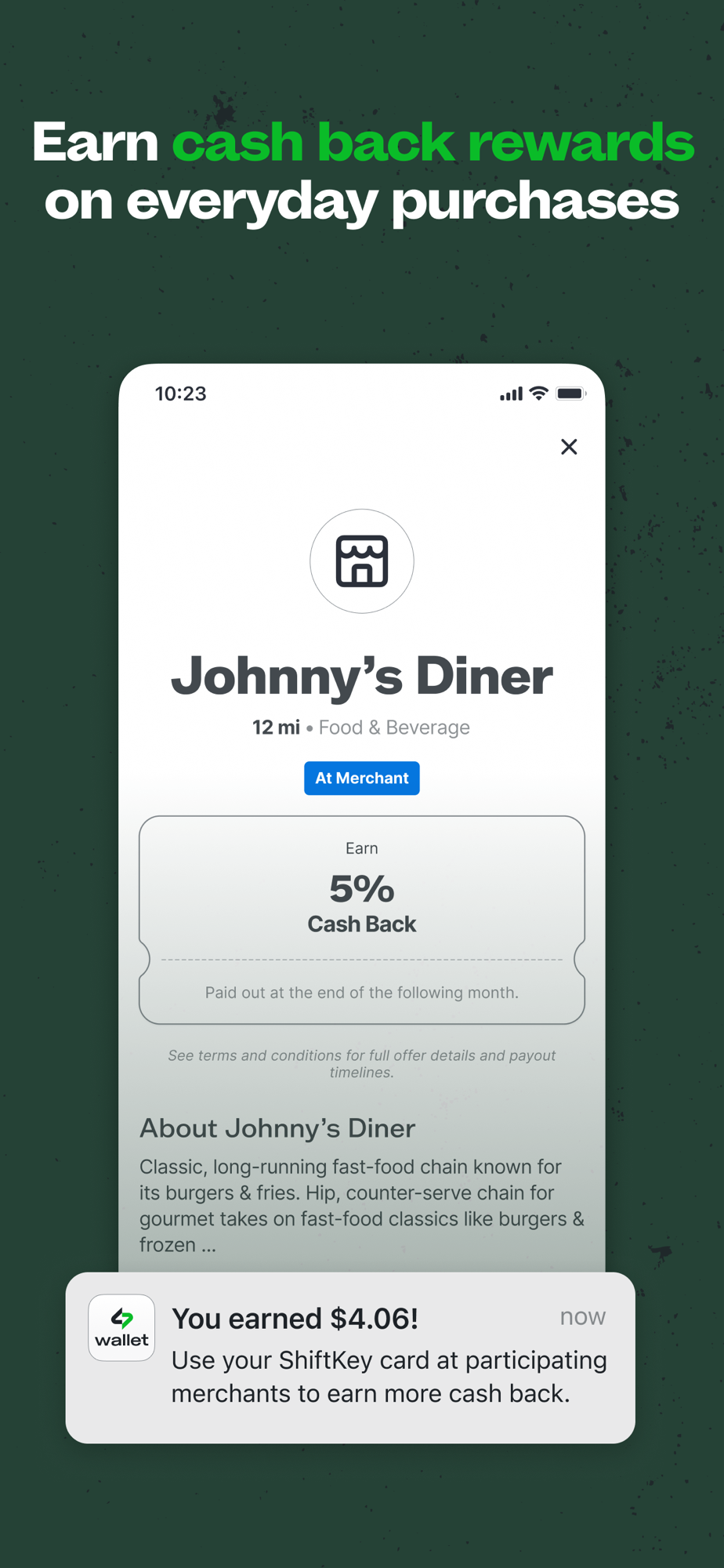Tap the cellular signal bars icon
Image resolution: width=724 pixels, height=1568 pixels.
pyautogui.click(x=511, y=394)
